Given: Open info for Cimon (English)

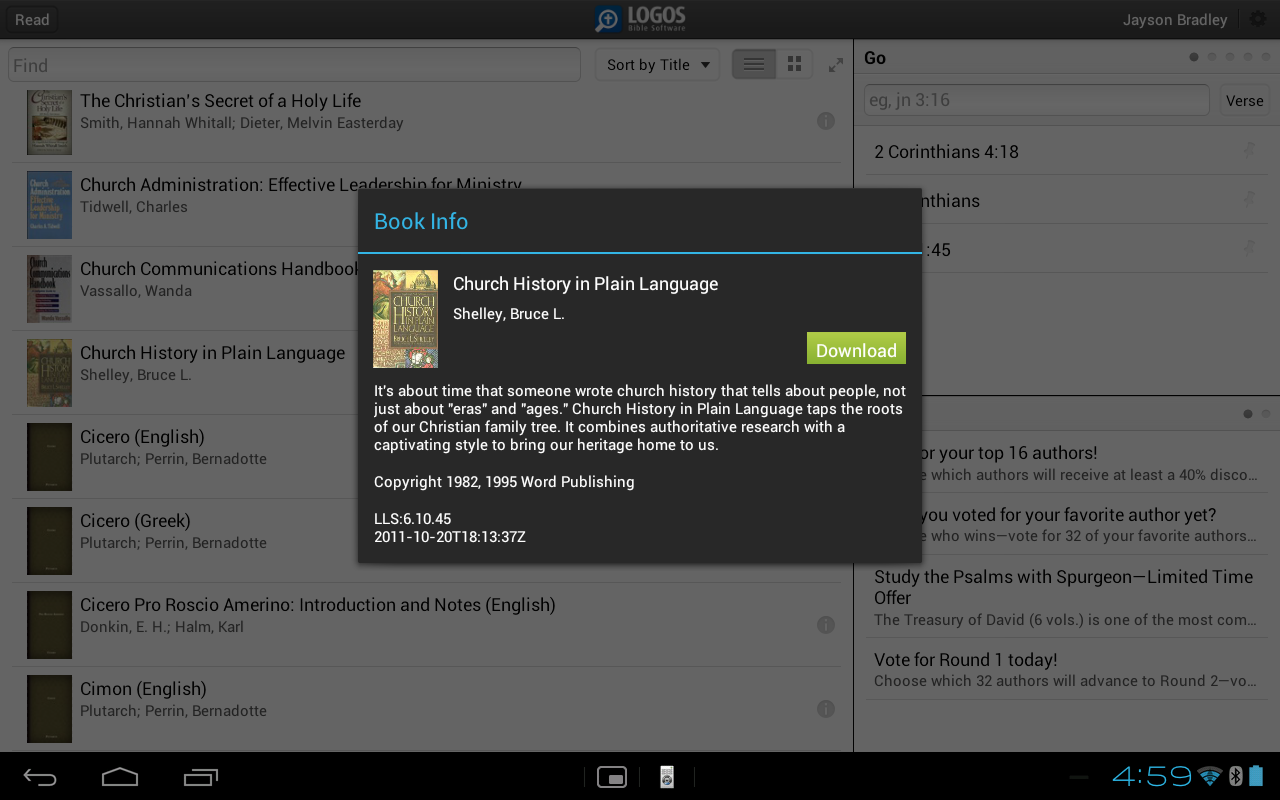Looking at the screenshot, I should 826,709.
